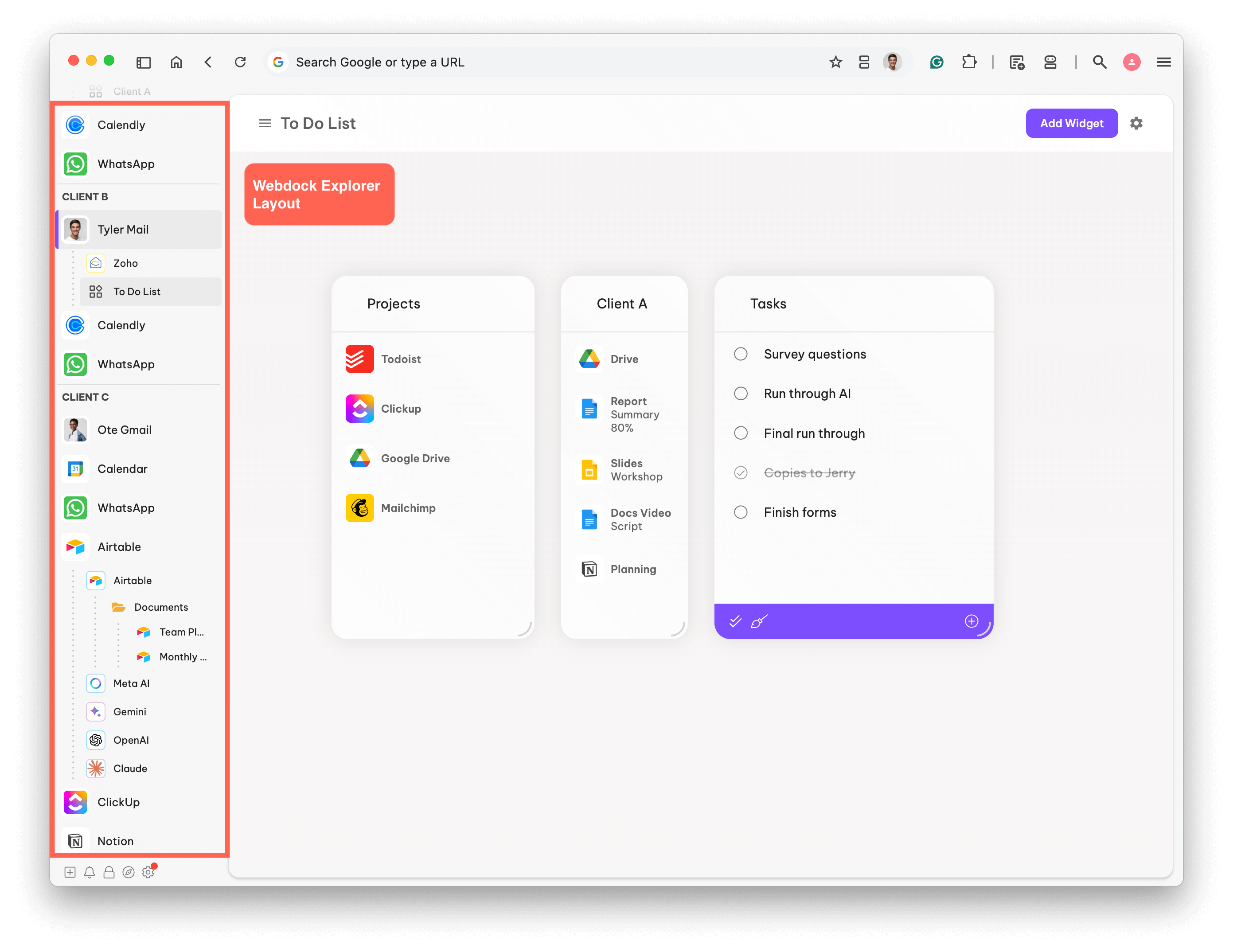Open Meta AI webdock
This screenshot has width=1233, height=952.
coord(151,683)
